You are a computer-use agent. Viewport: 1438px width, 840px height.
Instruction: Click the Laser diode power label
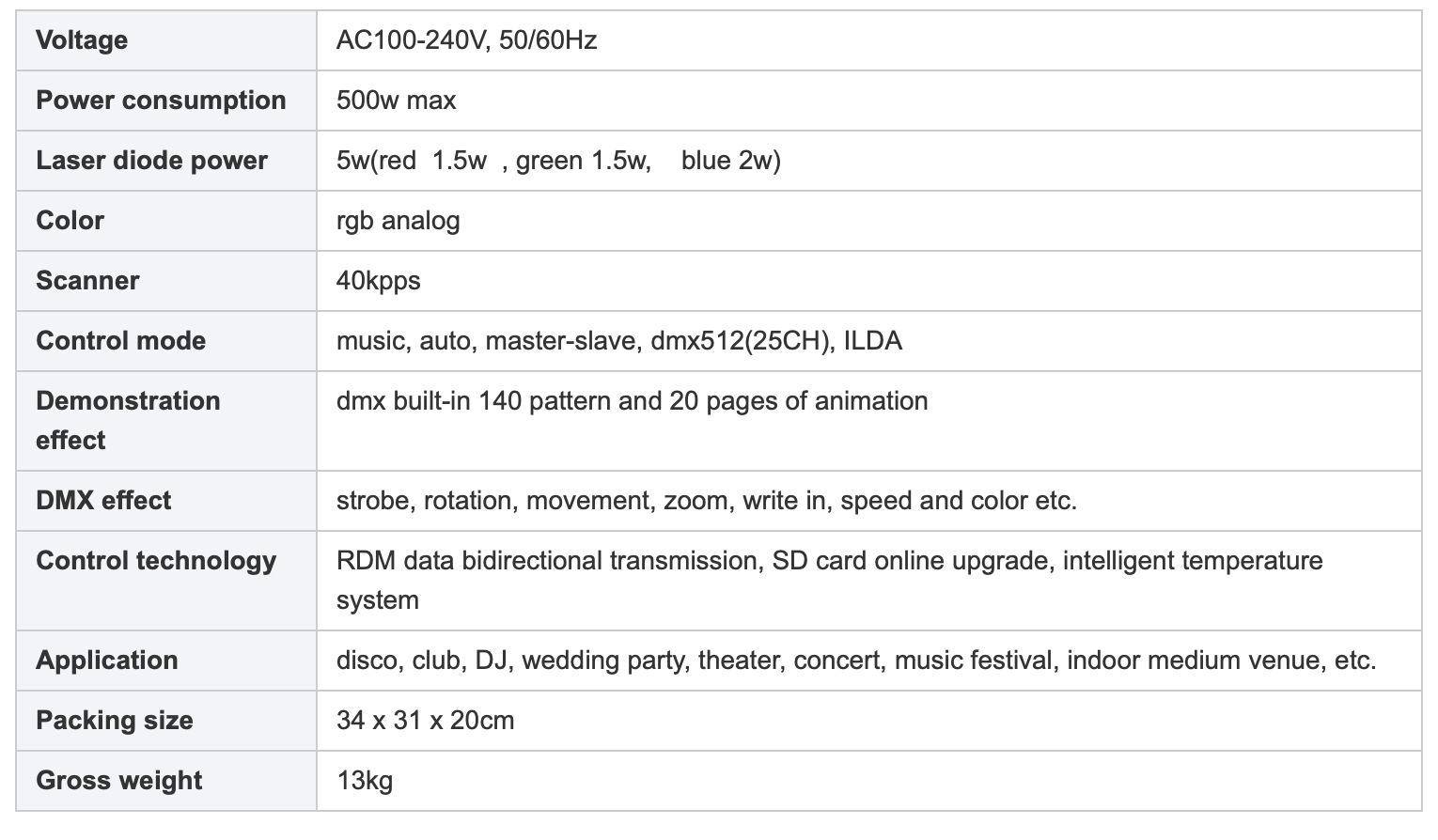click(x=151, y=161)
